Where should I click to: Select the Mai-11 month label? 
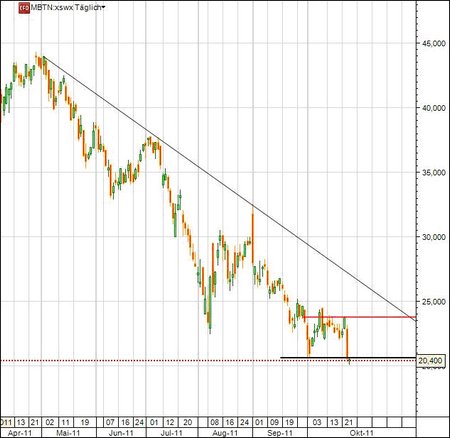click(69, 433)
